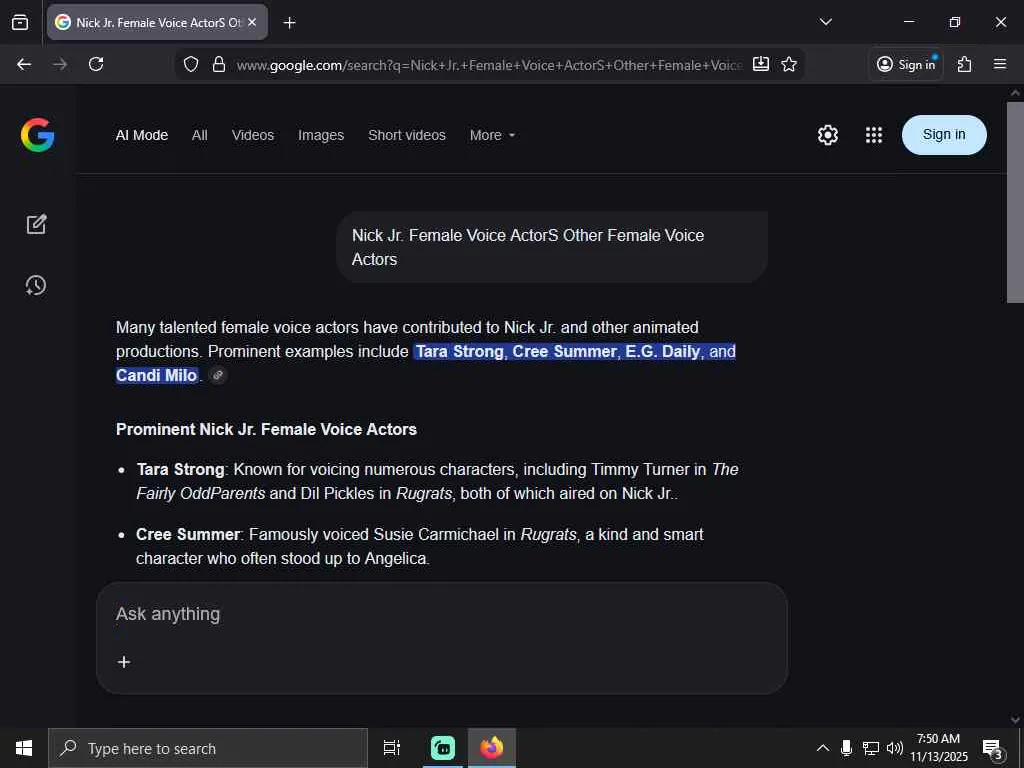The image size is (1024, 768).
Task: Switch to the Images tab
Action: (x=321, y=135)
